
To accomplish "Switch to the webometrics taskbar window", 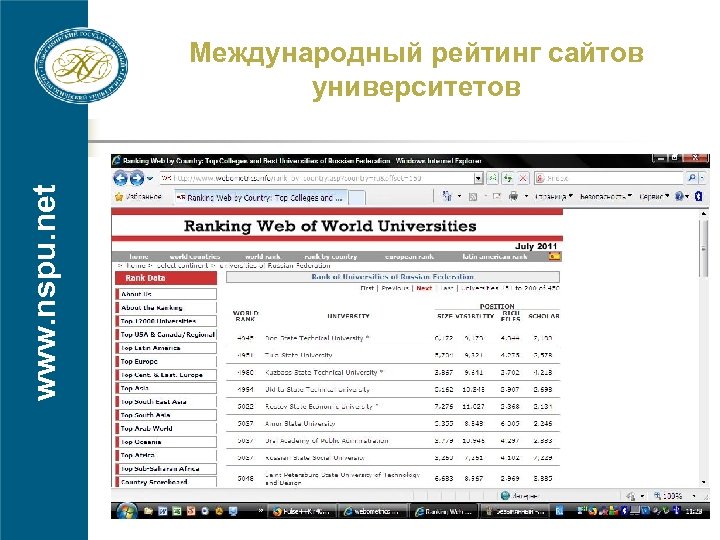I will 372,512.
